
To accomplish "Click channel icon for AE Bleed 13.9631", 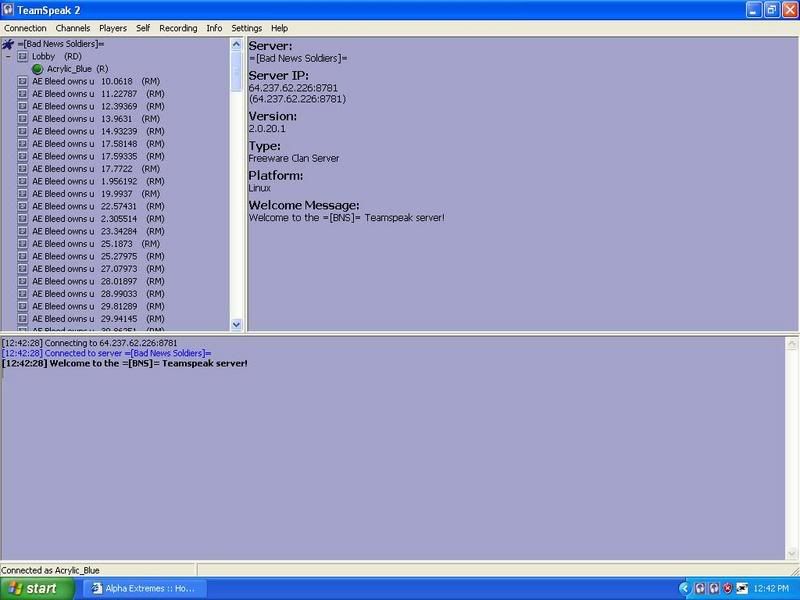I will pos(22,119).
